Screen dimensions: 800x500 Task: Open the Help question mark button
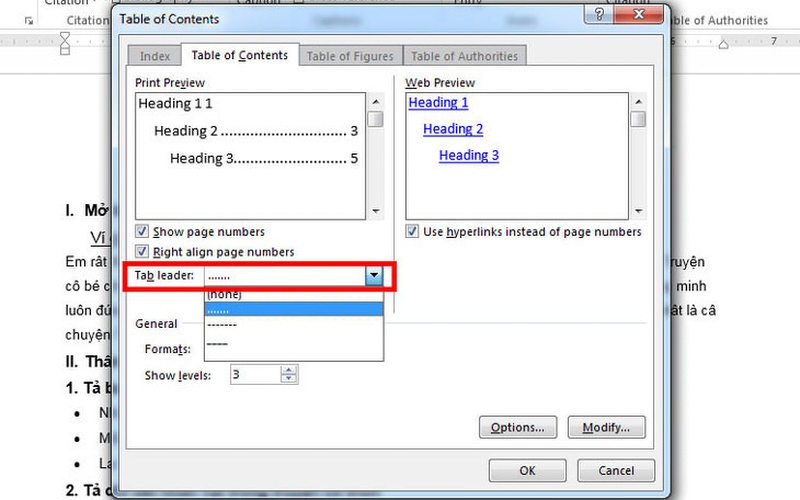pos(599,14)
